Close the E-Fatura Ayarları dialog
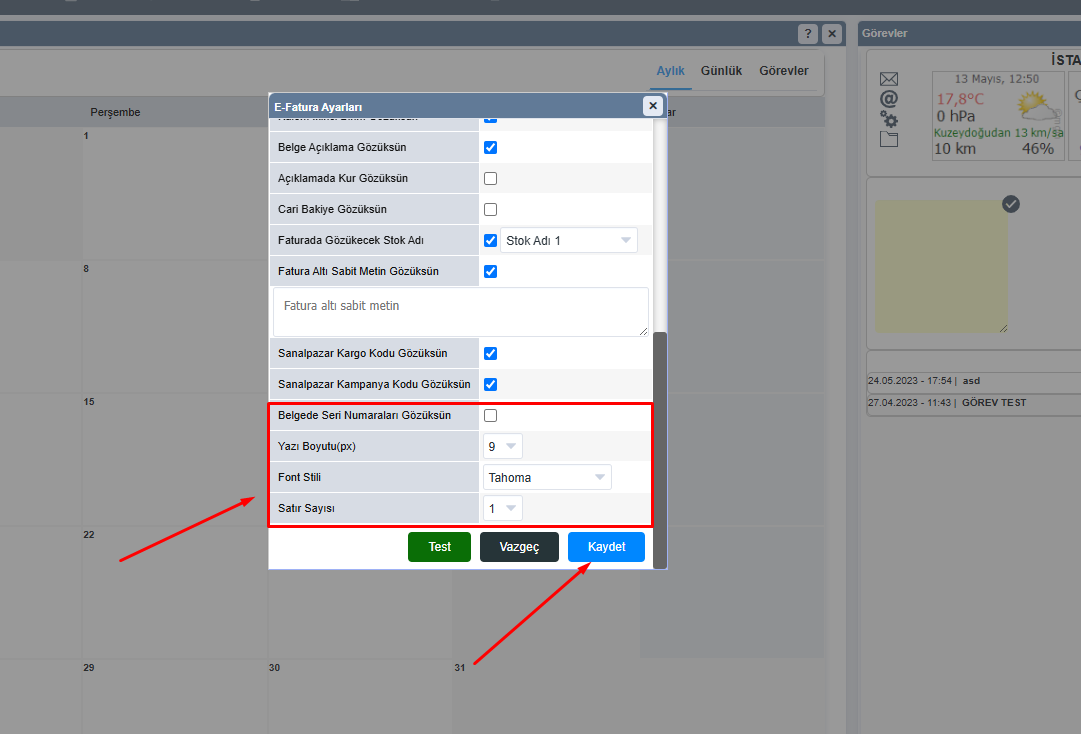 (653, 106)
